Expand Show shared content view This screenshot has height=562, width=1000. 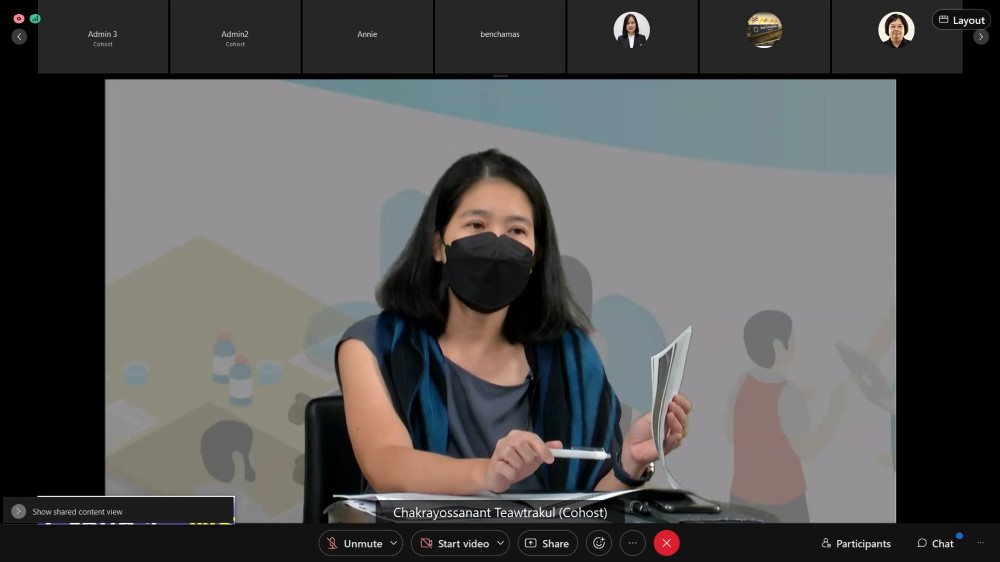point(19,511)
